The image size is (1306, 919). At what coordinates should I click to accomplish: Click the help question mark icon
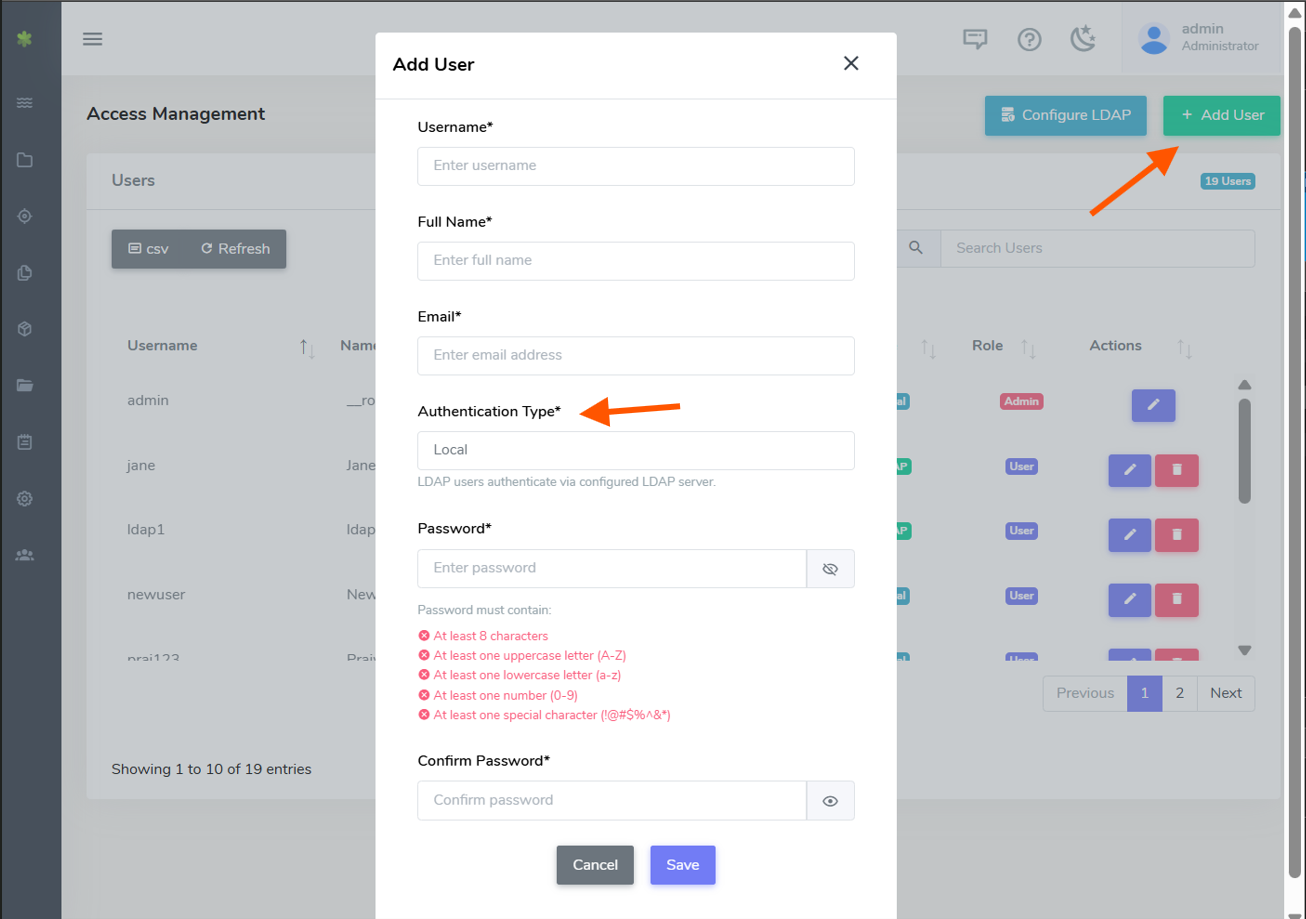(1029, 39)
